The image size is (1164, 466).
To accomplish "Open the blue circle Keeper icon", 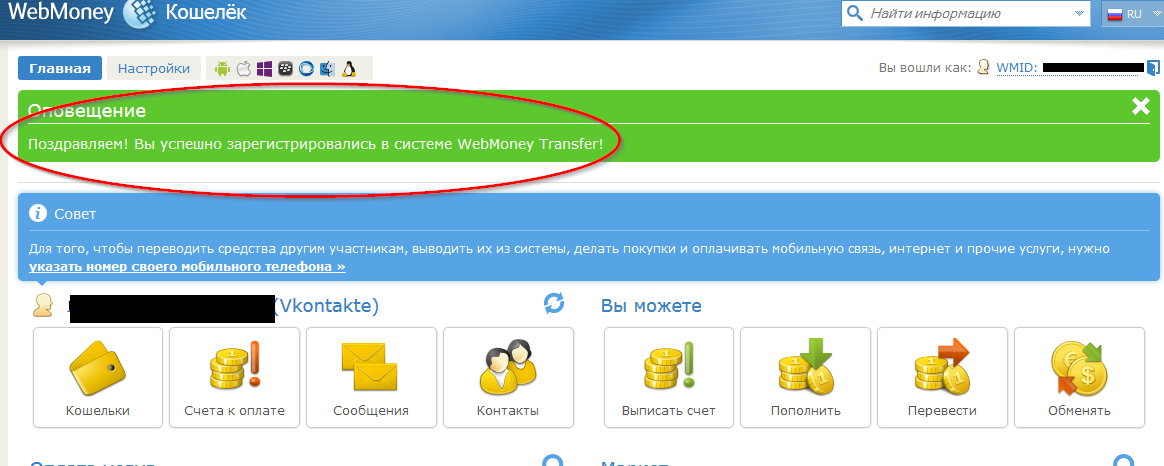I will pos(306,69).
